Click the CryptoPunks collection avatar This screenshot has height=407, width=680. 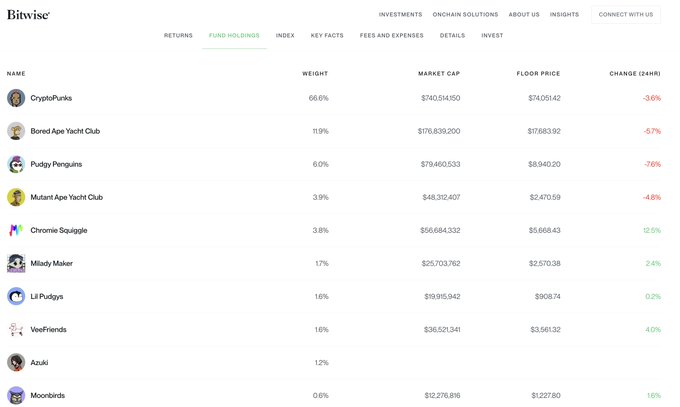16,98
